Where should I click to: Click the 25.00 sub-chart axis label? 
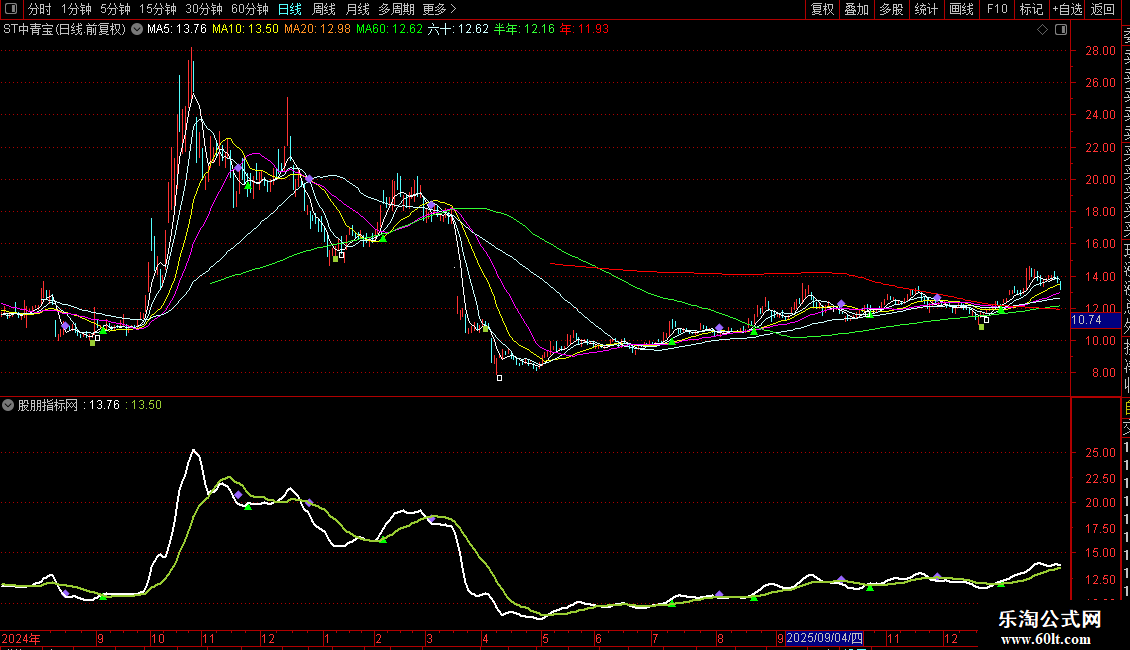point(1100,453)
